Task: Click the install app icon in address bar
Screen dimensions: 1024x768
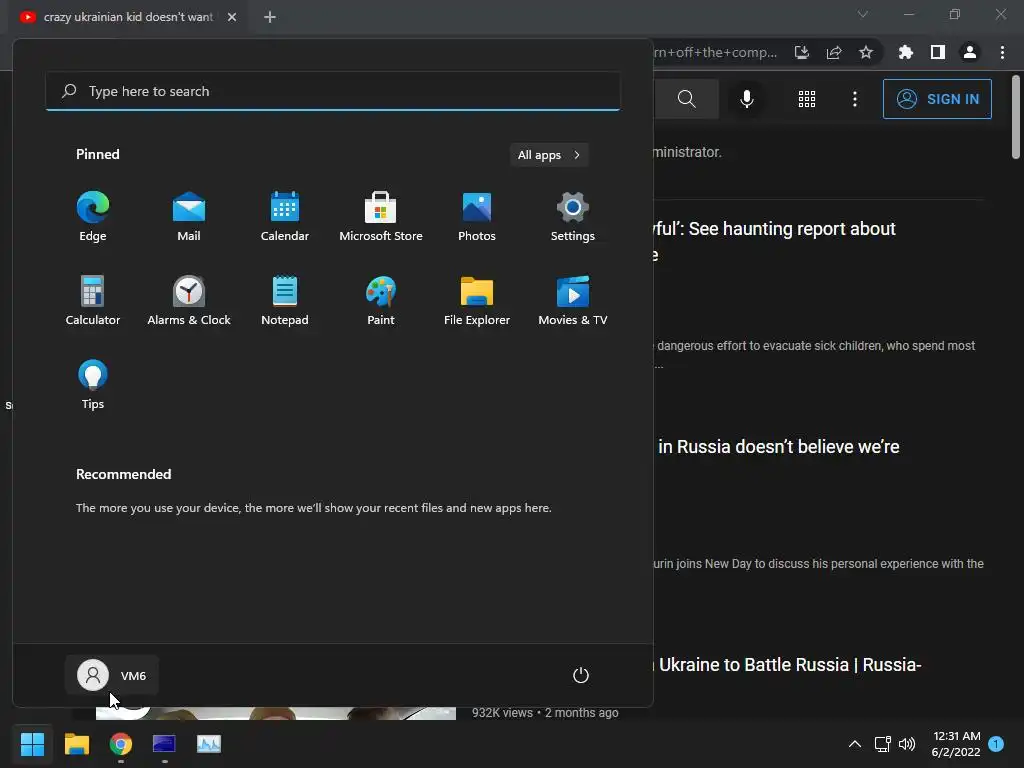Action: click(x=802, y=52)
